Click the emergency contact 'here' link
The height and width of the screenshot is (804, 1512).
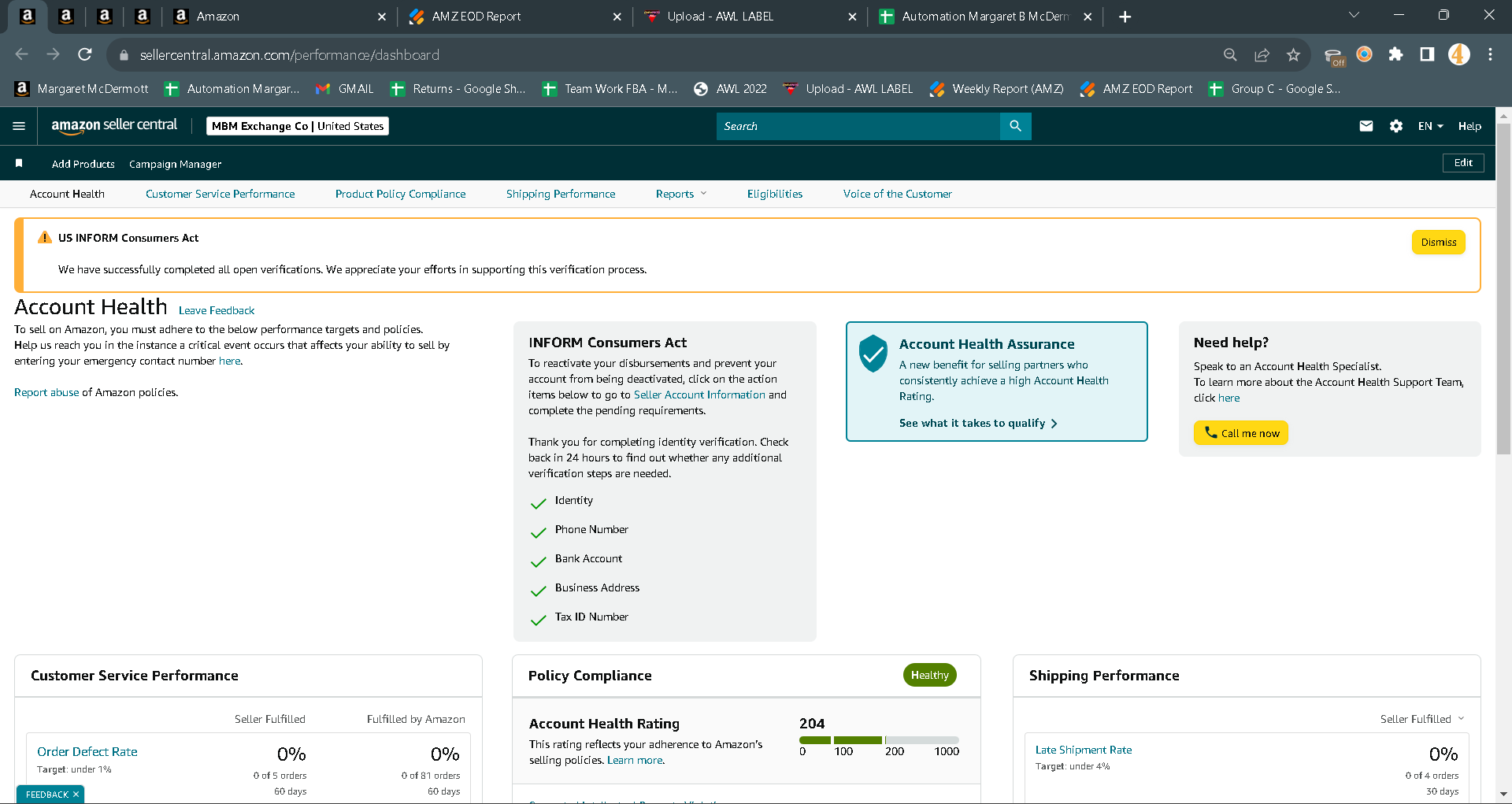pos(230,361)
